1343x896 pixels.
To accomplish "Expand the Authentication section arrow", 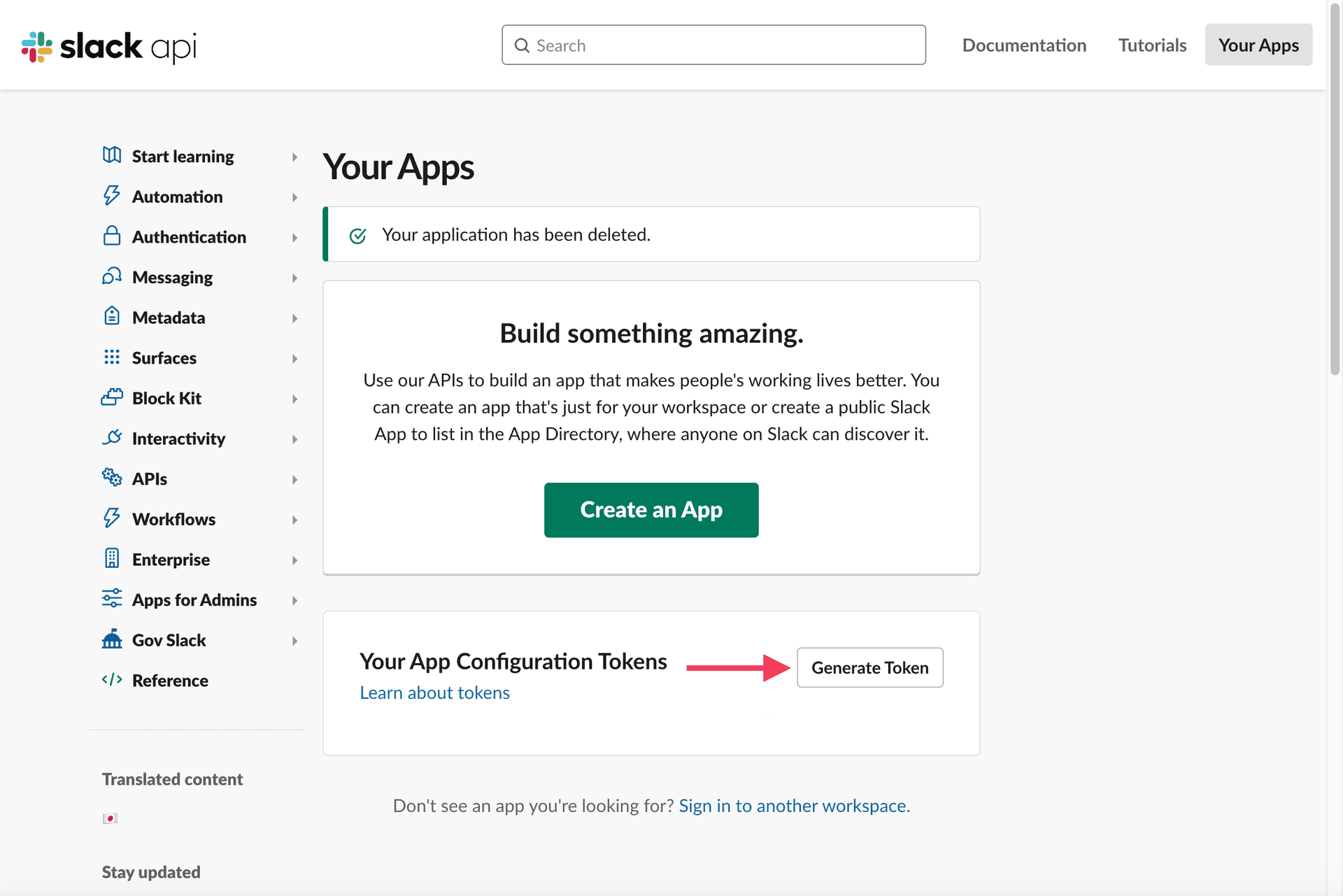I will [294, 238].
